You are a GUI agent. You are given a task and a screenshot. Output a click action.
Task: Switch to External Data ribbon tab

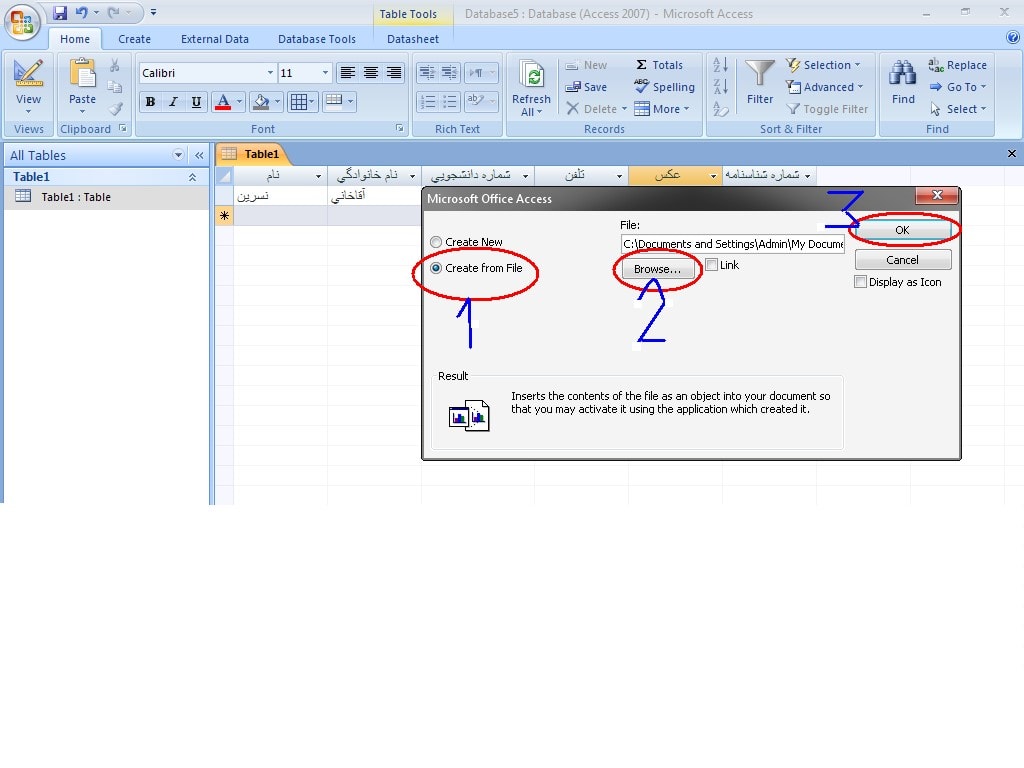click(x=215, y=39)
